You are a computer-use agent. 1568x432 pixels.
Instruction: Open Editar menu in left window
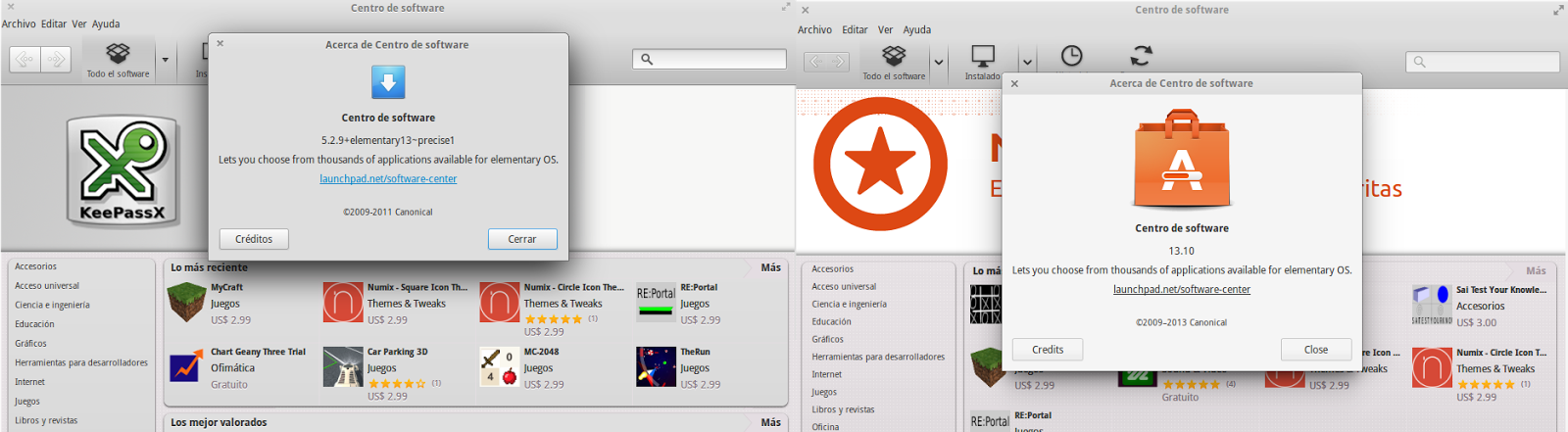(x=54, y=24)
